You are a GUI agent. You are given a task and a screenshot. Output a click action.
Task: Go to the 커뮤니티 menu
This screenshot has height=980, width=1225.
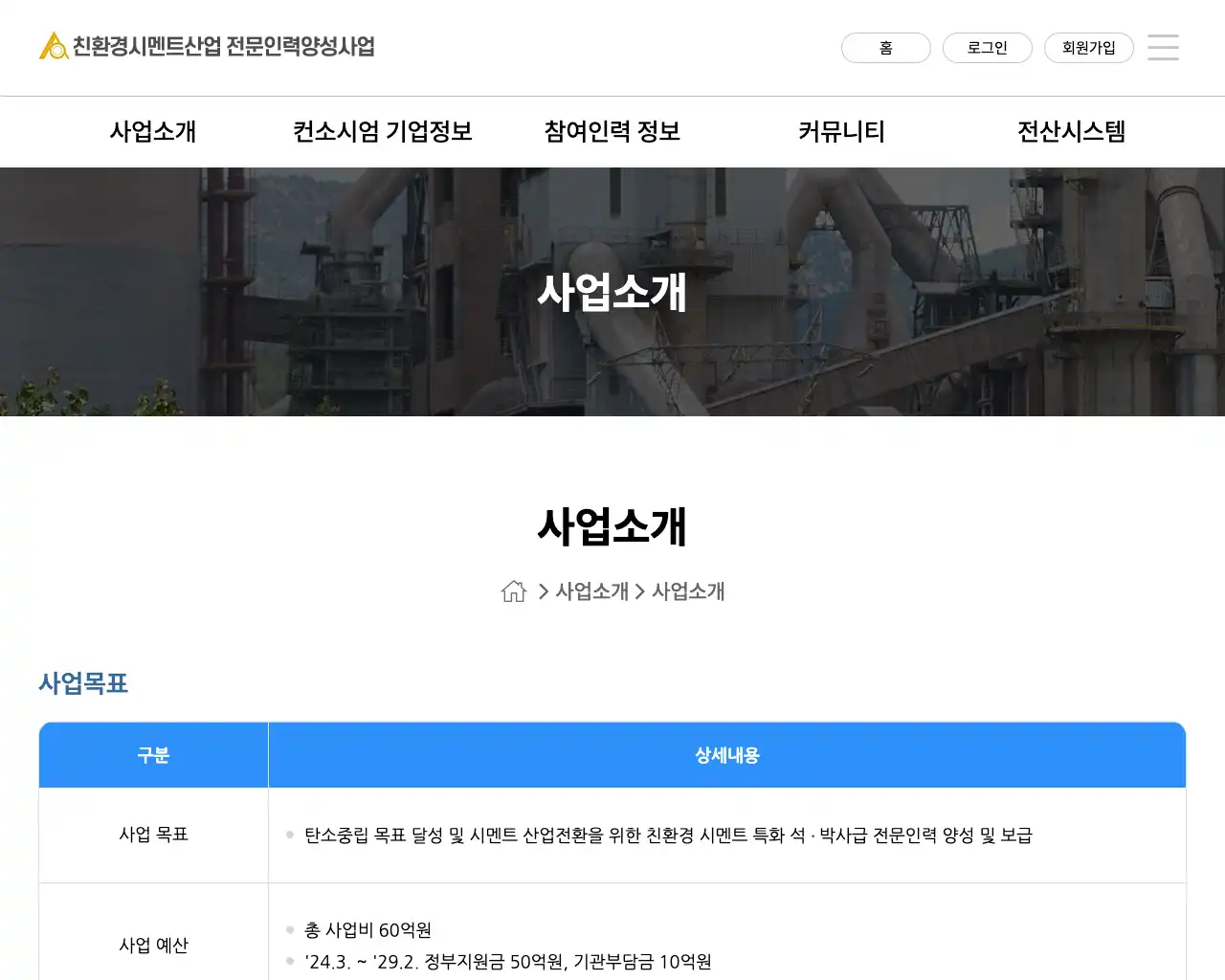click(x=842, y=131)
